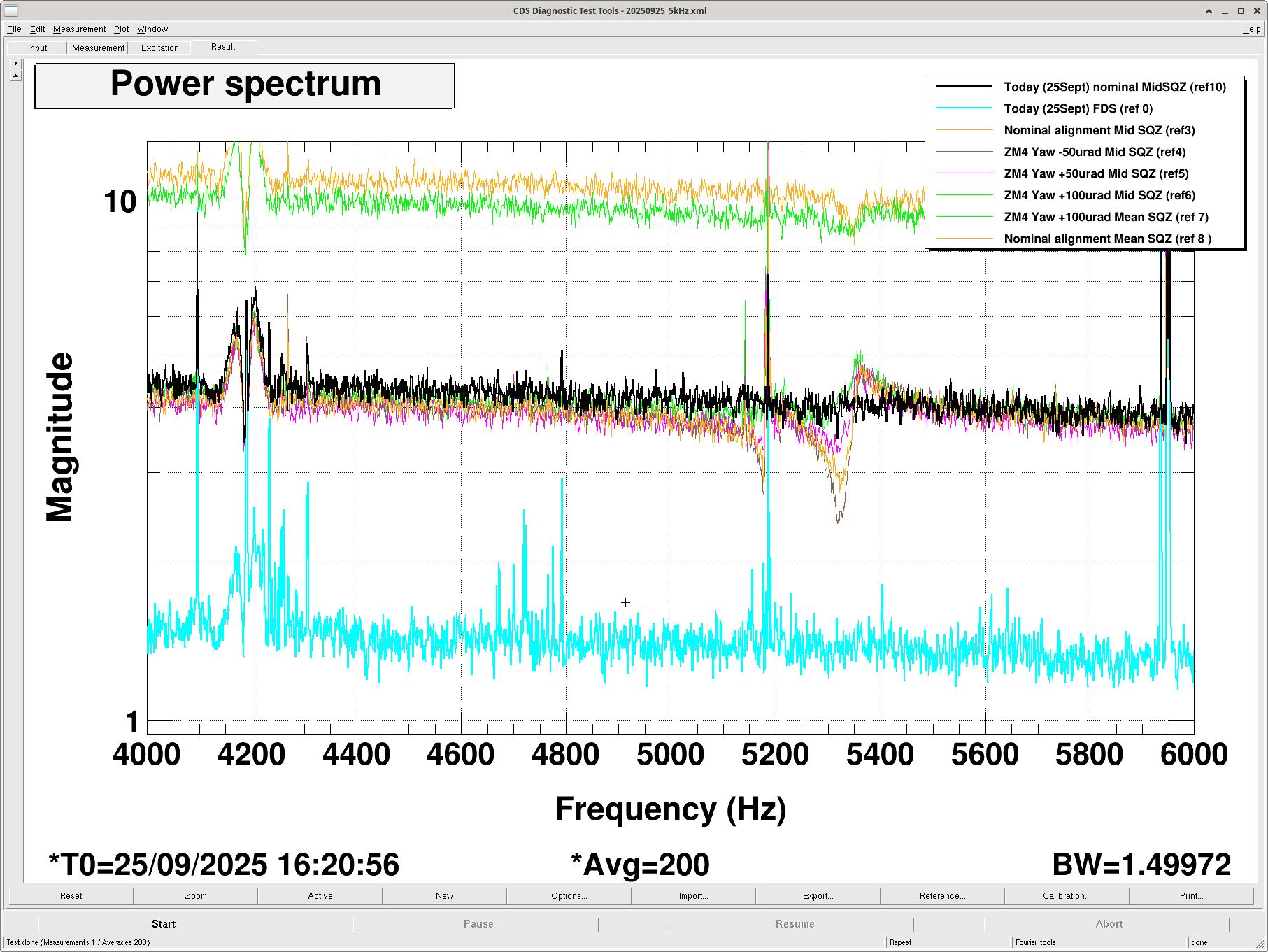The image size is (1268, 952).
Task: Click the Export... button
Action: click(818, 895)
